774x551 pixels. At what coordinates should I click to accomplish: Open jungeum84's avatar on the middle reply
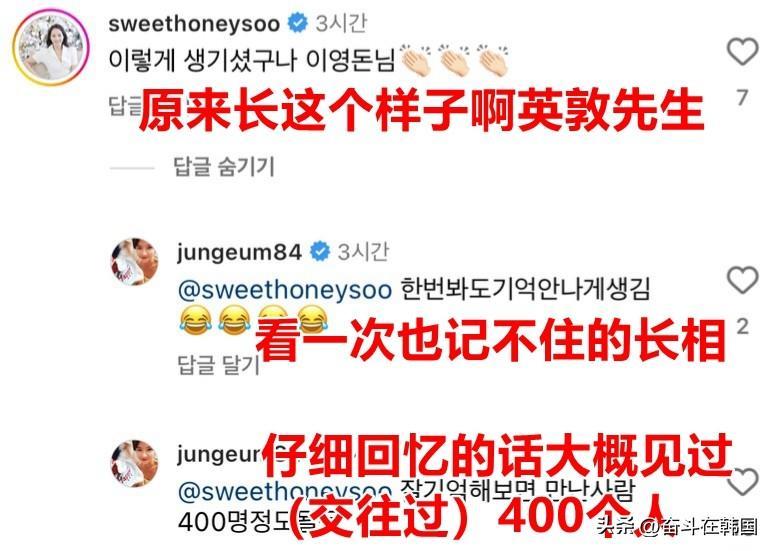click(135, 262)
